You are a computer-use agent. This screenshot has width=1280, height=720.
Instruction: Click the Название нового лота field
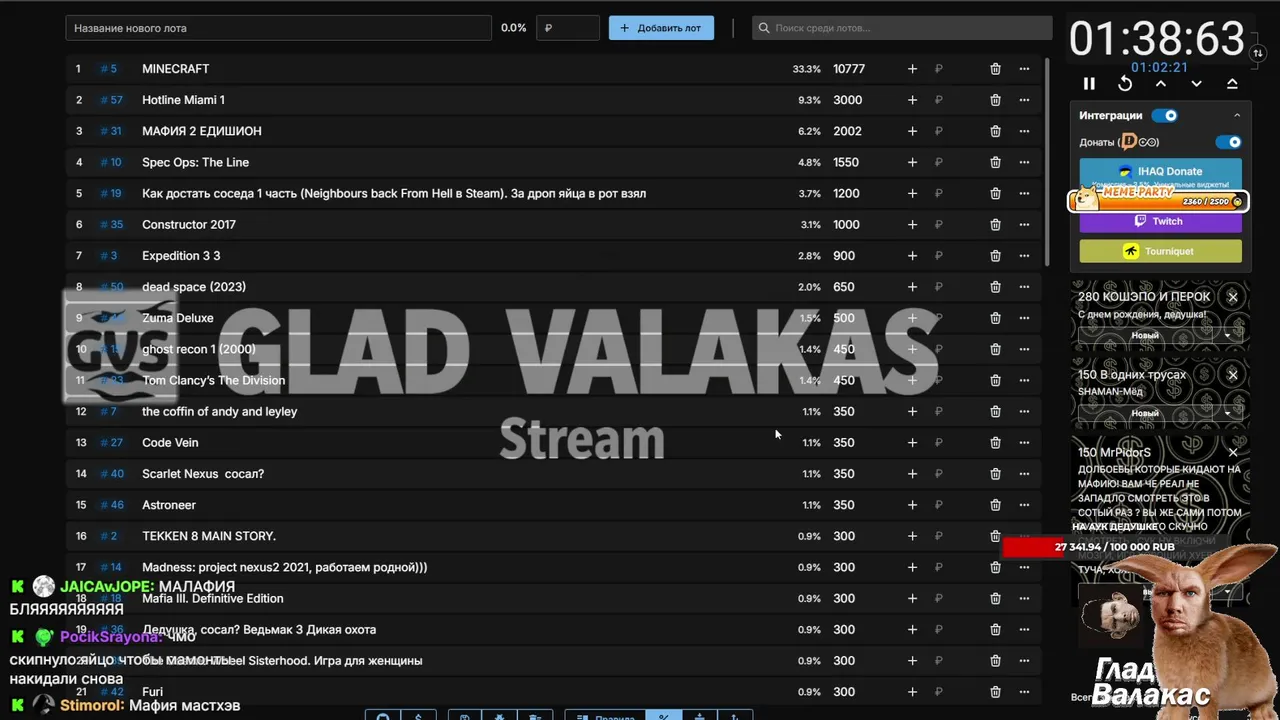278,28
